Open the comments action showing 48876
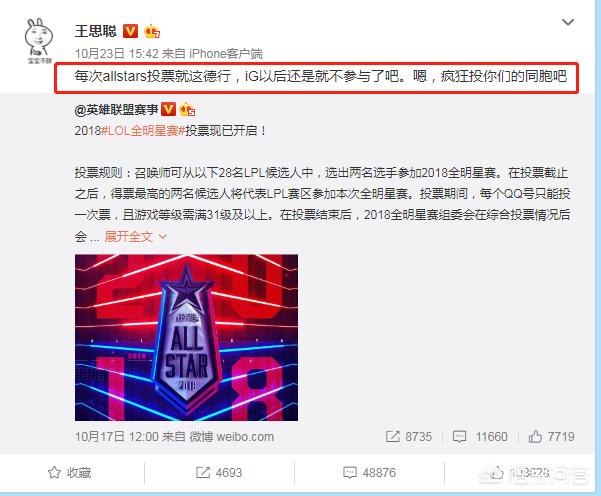This screenshot has height=496, width=601. point(369,473)
